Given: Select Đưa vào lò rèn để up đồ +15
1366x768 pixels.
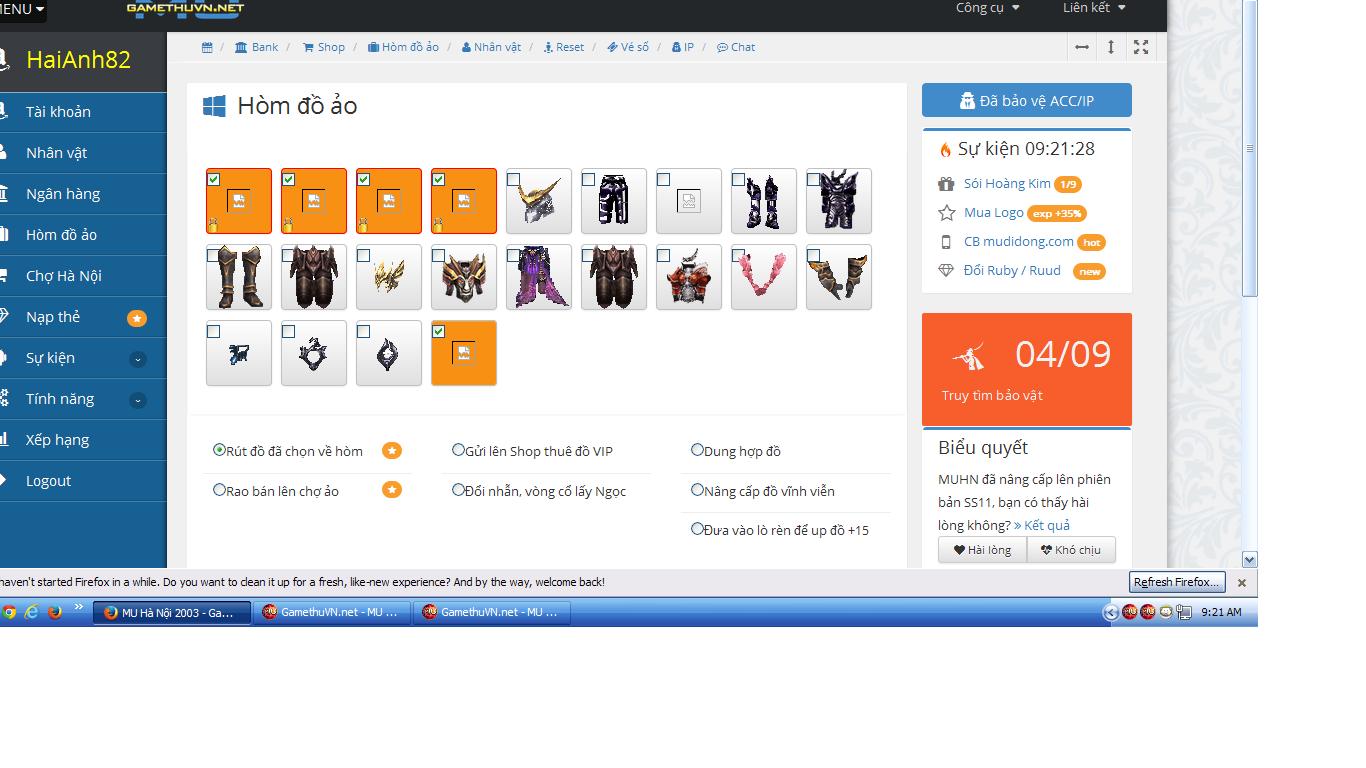Looking at the screenshot, I should 698,529.
